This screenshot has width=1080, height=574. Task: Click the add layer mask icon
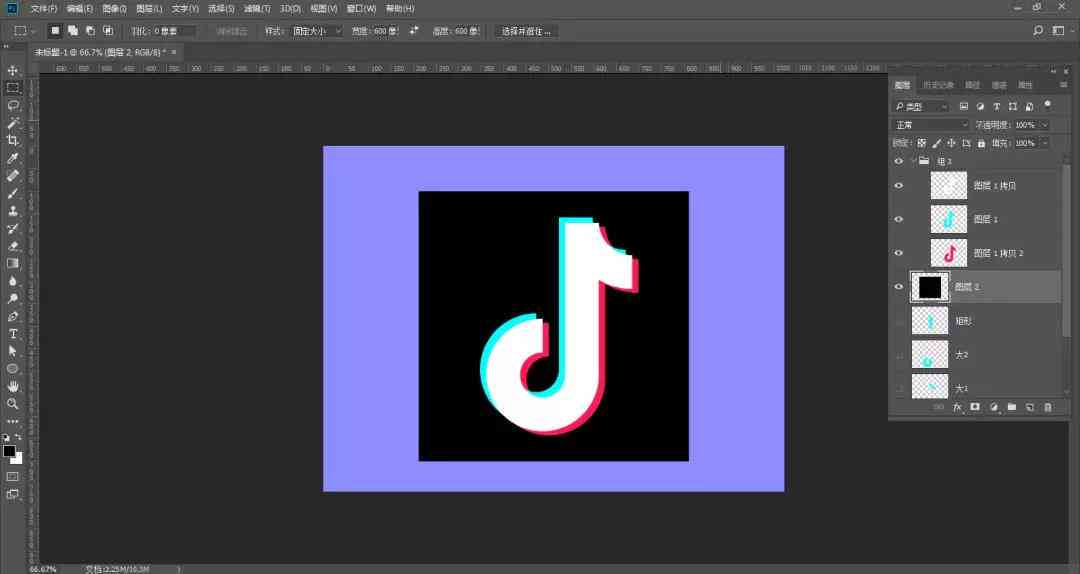[x=975, y=407]
